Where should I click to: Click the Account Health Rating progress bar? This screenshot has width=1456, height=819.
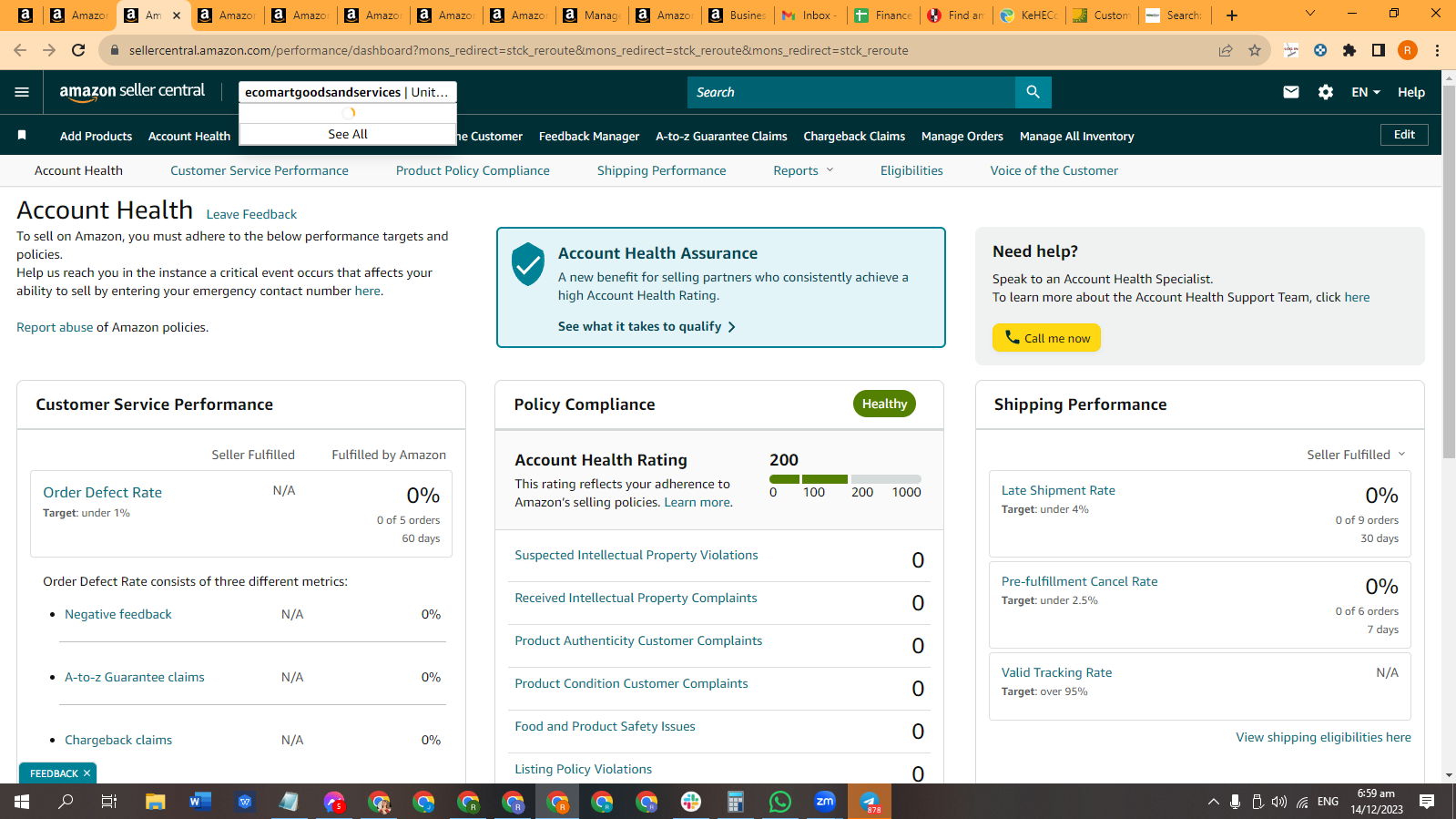845,479
